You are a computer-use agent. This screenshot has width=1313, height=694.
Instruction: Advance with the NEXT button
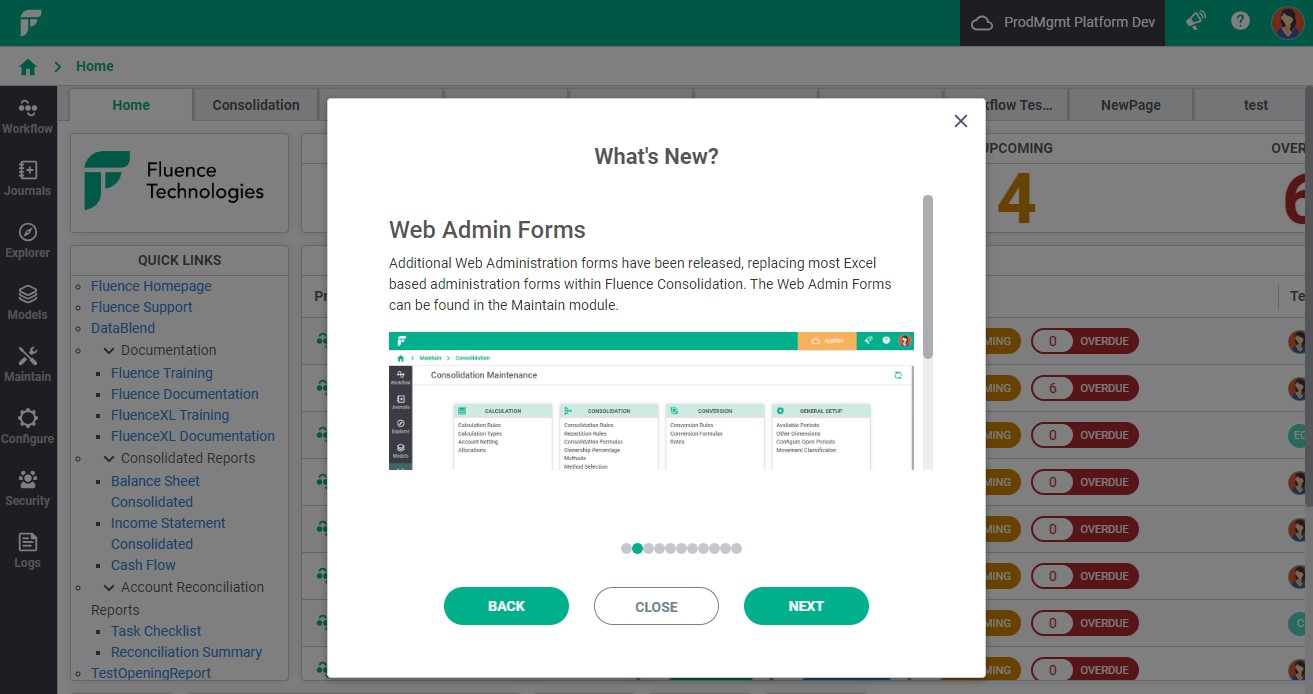pyautogui.click(x=806, y=606)
